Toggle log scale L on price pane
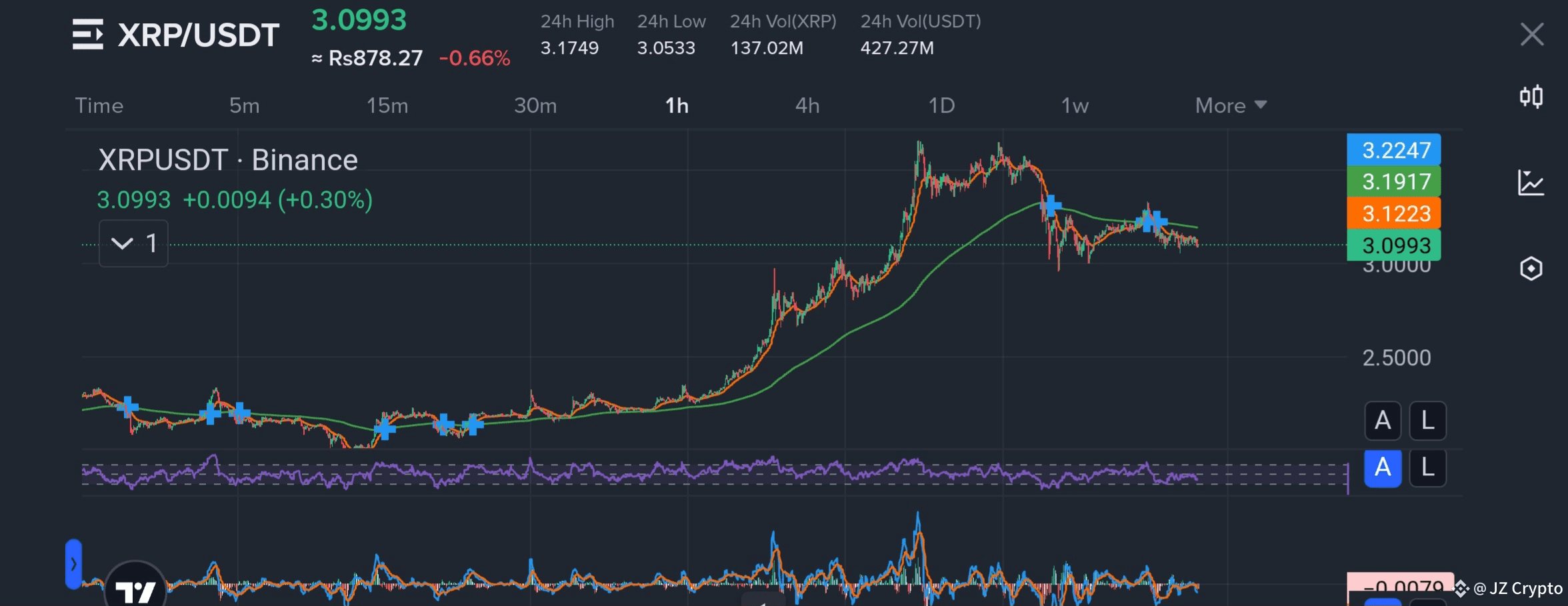This screenshot has height=606, width=1568. click(x=1428, y=421)
